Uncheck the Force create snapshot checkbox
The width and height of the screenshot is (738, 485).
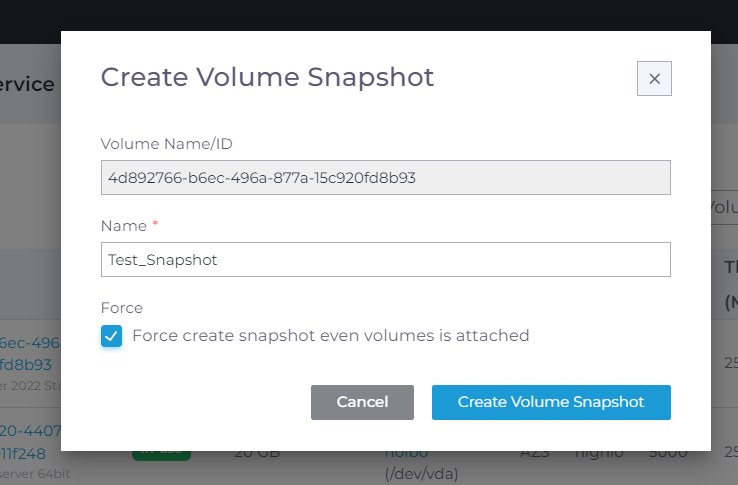tap(112, 336)
